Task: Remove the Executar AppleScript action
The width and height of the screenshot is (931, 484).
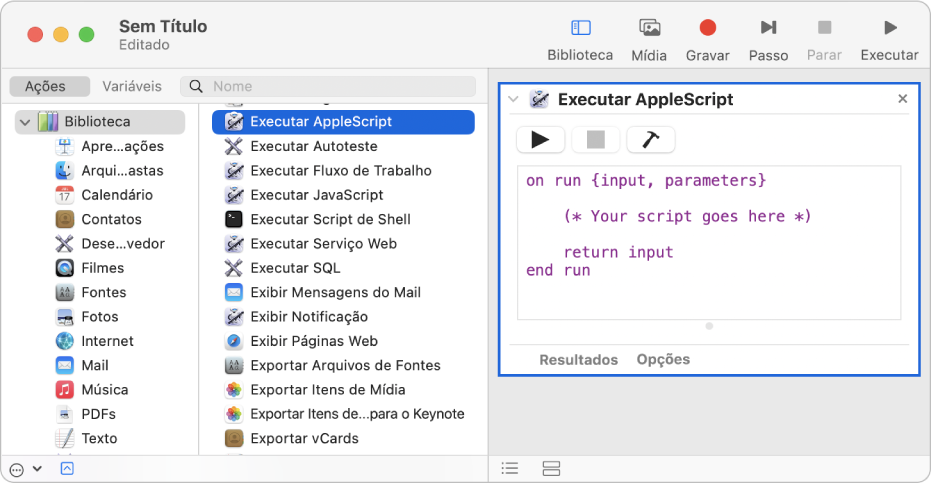Action: 902,99
